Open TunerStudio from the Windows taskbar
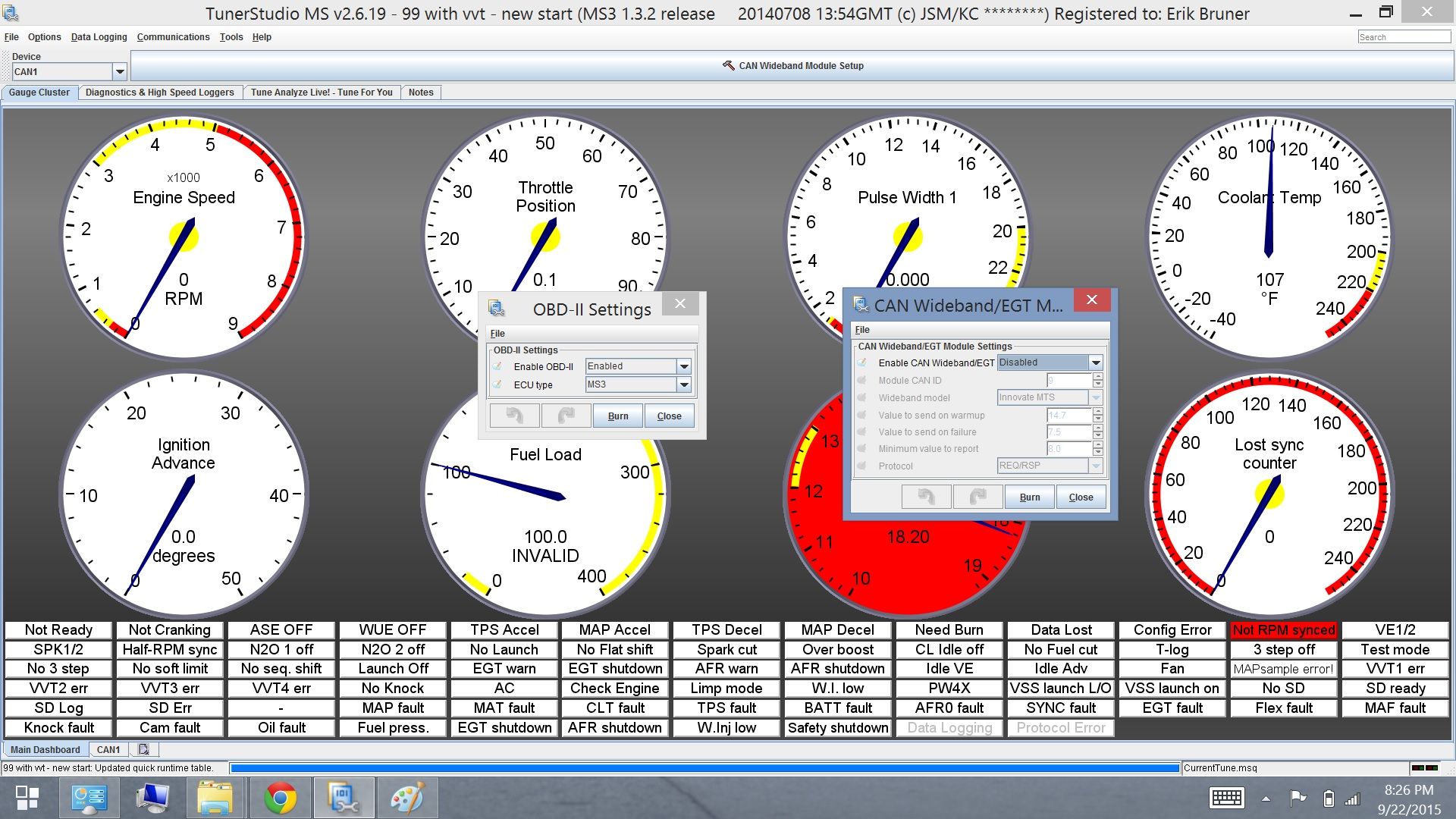The width and height of the screenshot is (1456, 819). coord(343,798)
